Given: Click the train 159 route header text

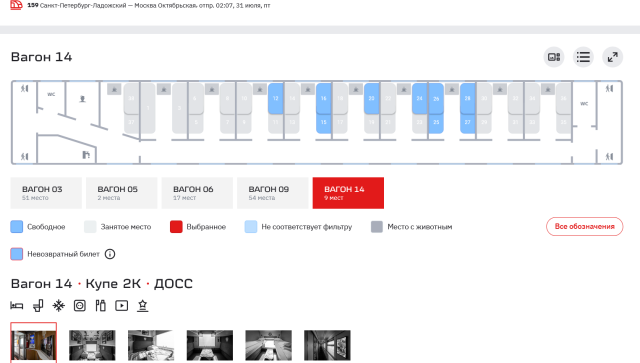Looking at the screenshot, I should coord(149,5).
